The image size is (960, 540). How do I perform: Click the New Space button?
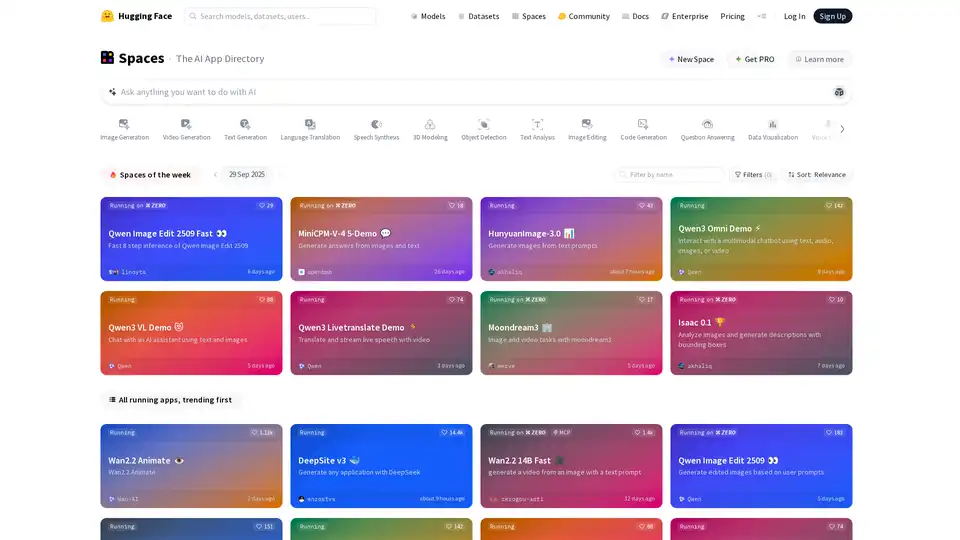(x=691, y=59)
